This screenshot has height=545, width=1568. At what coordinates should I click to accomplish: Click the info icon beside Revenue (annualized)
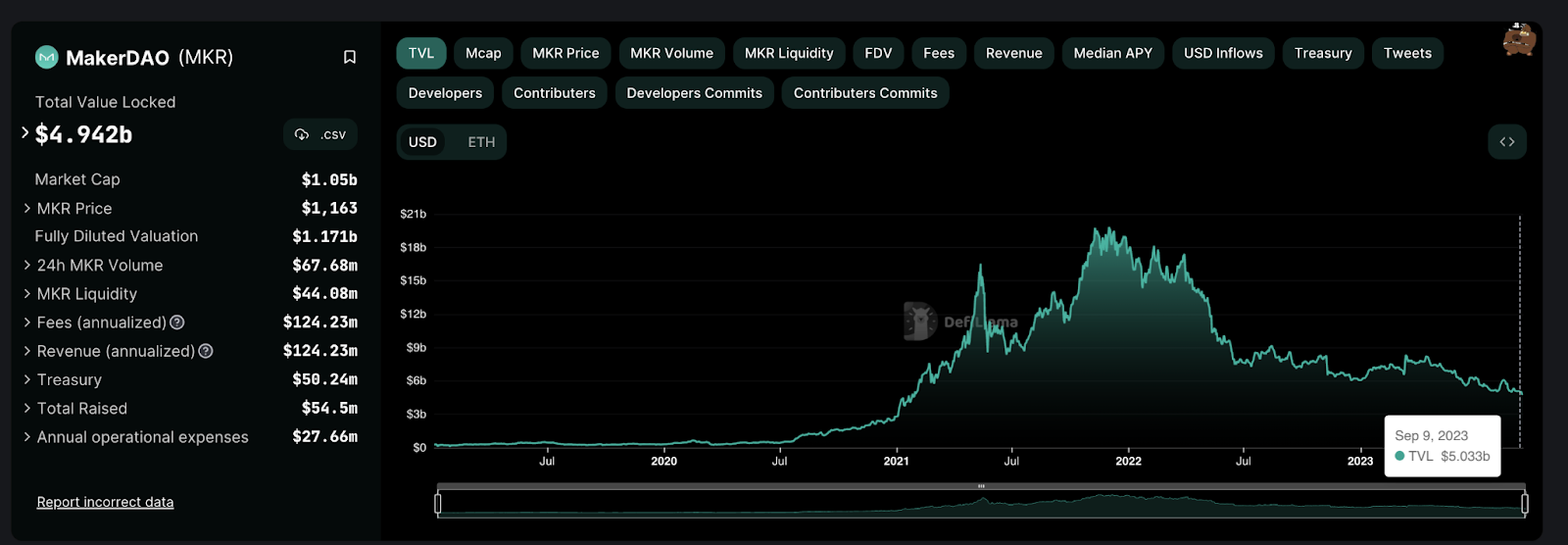(x=206, y=351)
